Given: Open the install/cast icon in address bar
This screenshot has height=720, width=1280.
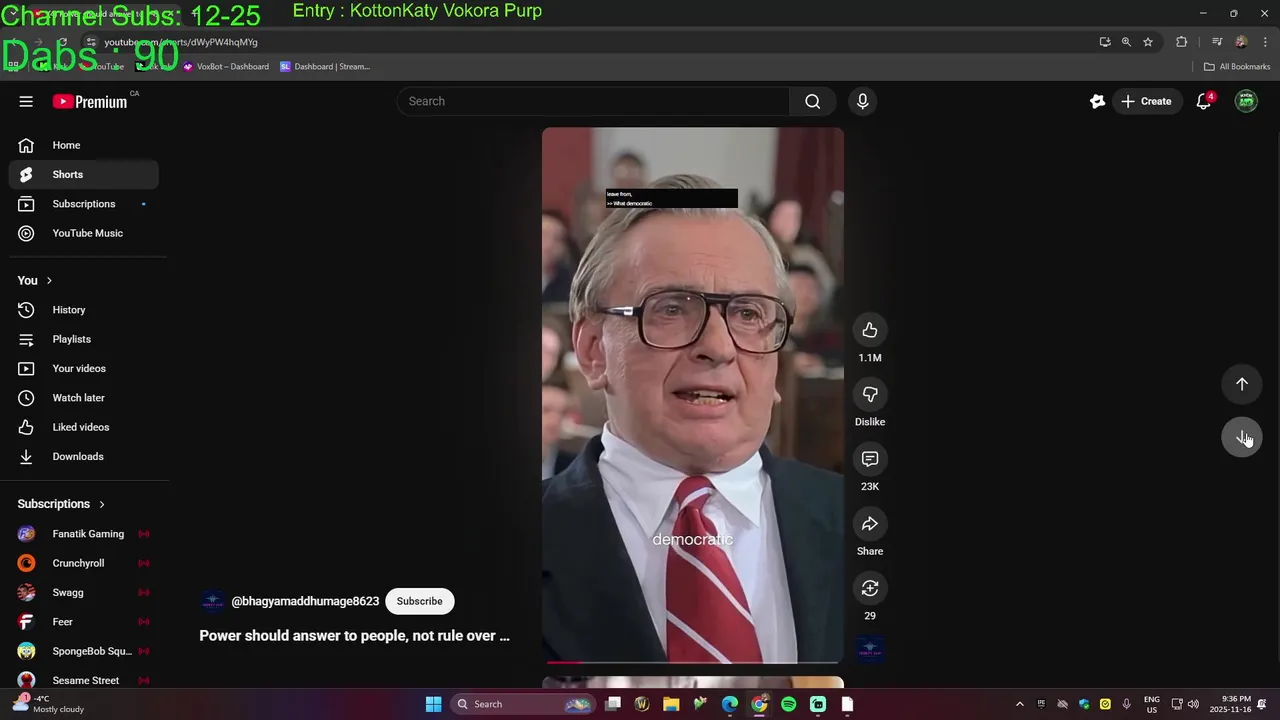Looking at the screenshot, I should click(1105, 42).
